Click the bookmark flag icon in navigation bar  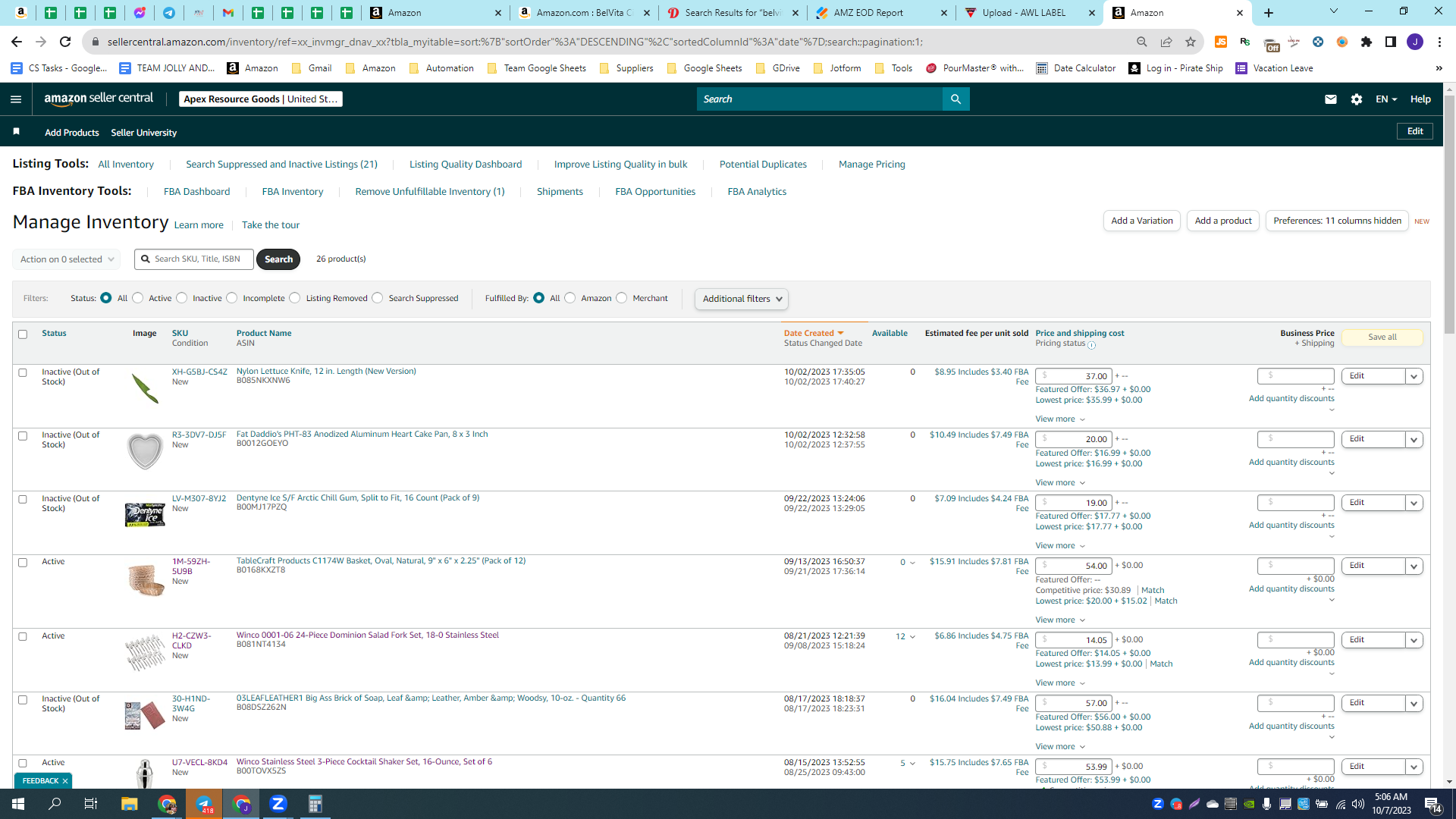[x=16, y=132]
